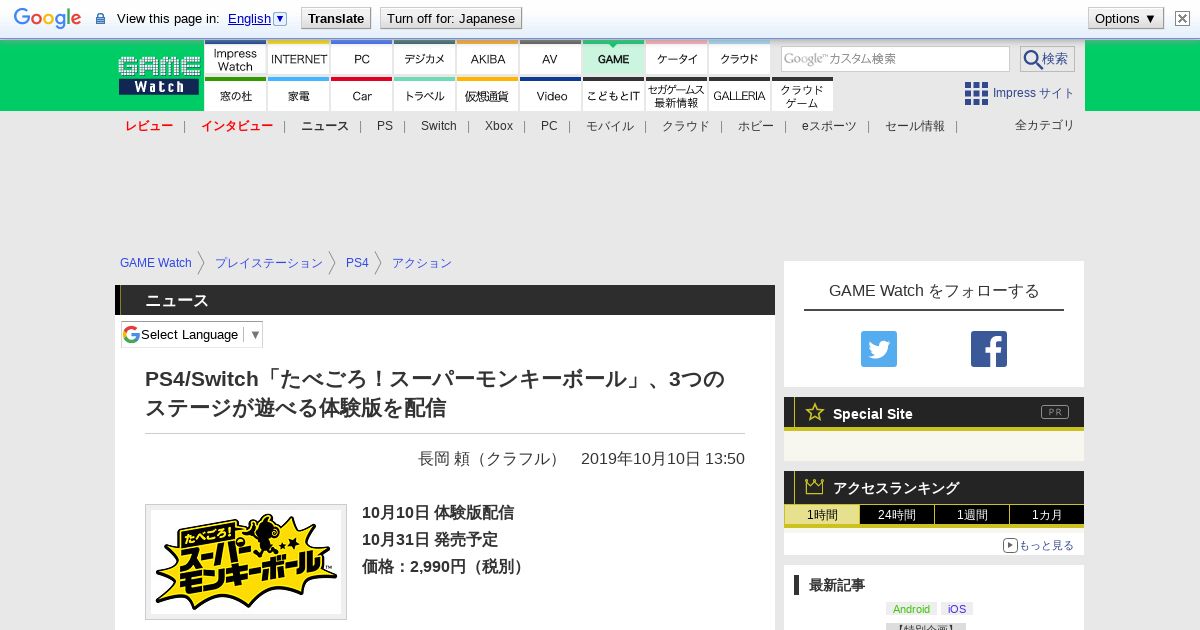Screen dimensions: 1200x630
Task: Open the 仮想通貨 Watch tab
Action: [488, 95]
